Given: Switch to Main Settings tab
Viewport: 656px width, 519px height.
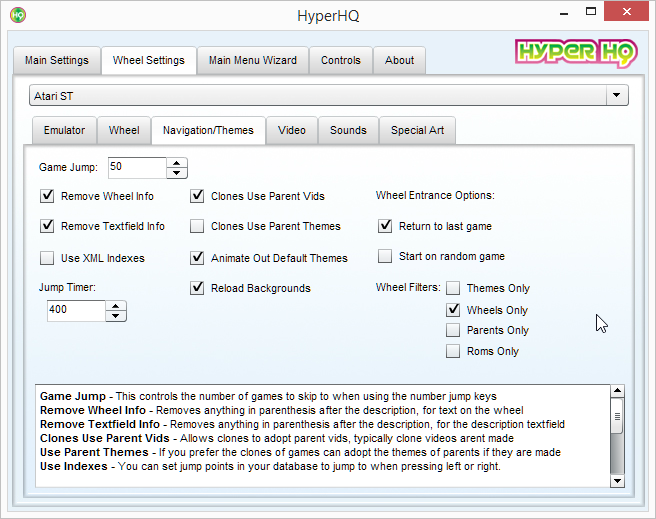Looking at the screenshot, I should pyautogui.click(x=56, y=60).
